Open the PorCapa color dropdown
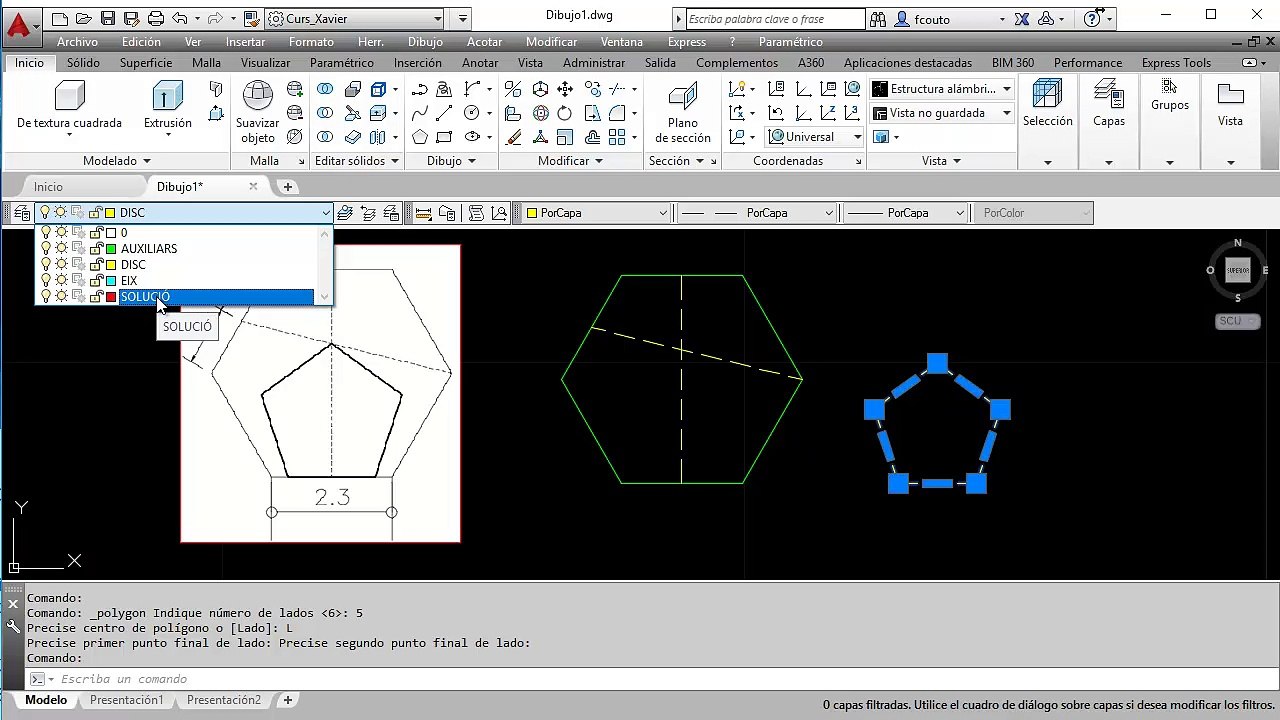 point(596,213)
